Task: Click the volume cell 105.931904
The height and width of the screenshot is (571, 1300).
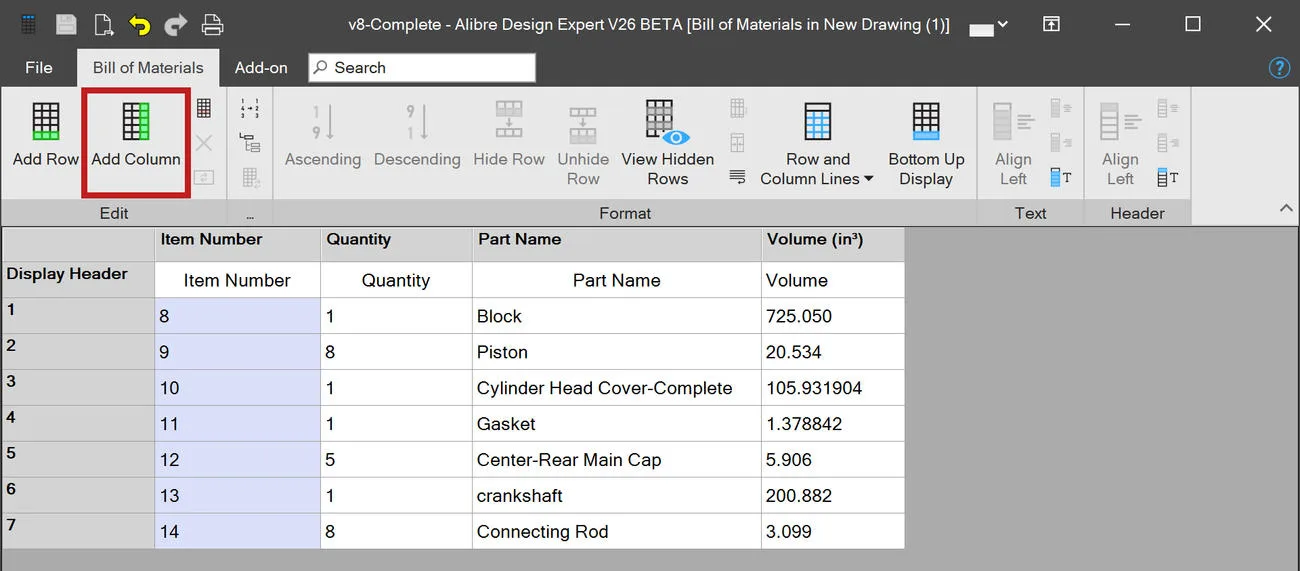Action: point(833,388)
